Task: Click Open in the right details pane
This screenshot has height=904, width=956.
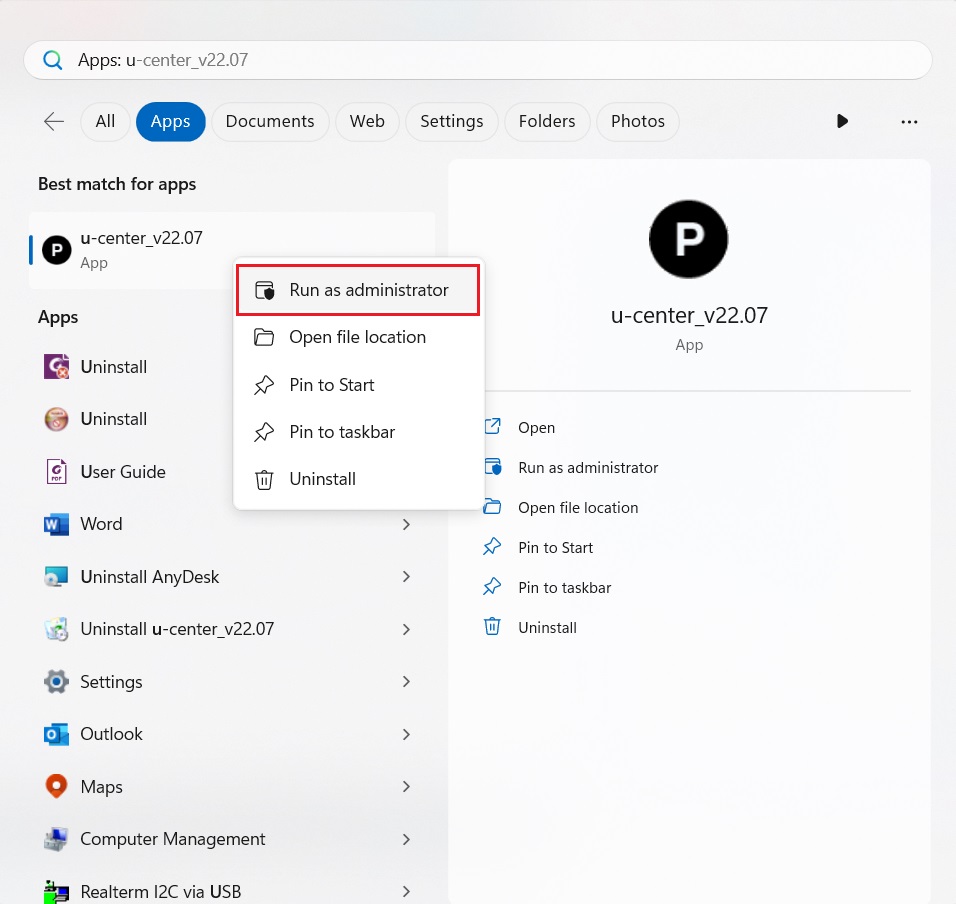Action: [536, 427]
